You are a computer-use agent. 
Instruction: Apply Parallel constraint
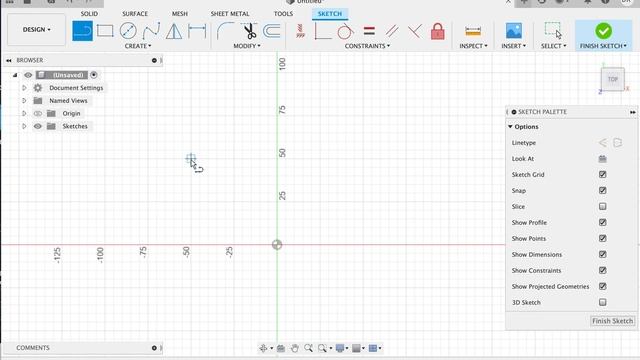(392, 31)
